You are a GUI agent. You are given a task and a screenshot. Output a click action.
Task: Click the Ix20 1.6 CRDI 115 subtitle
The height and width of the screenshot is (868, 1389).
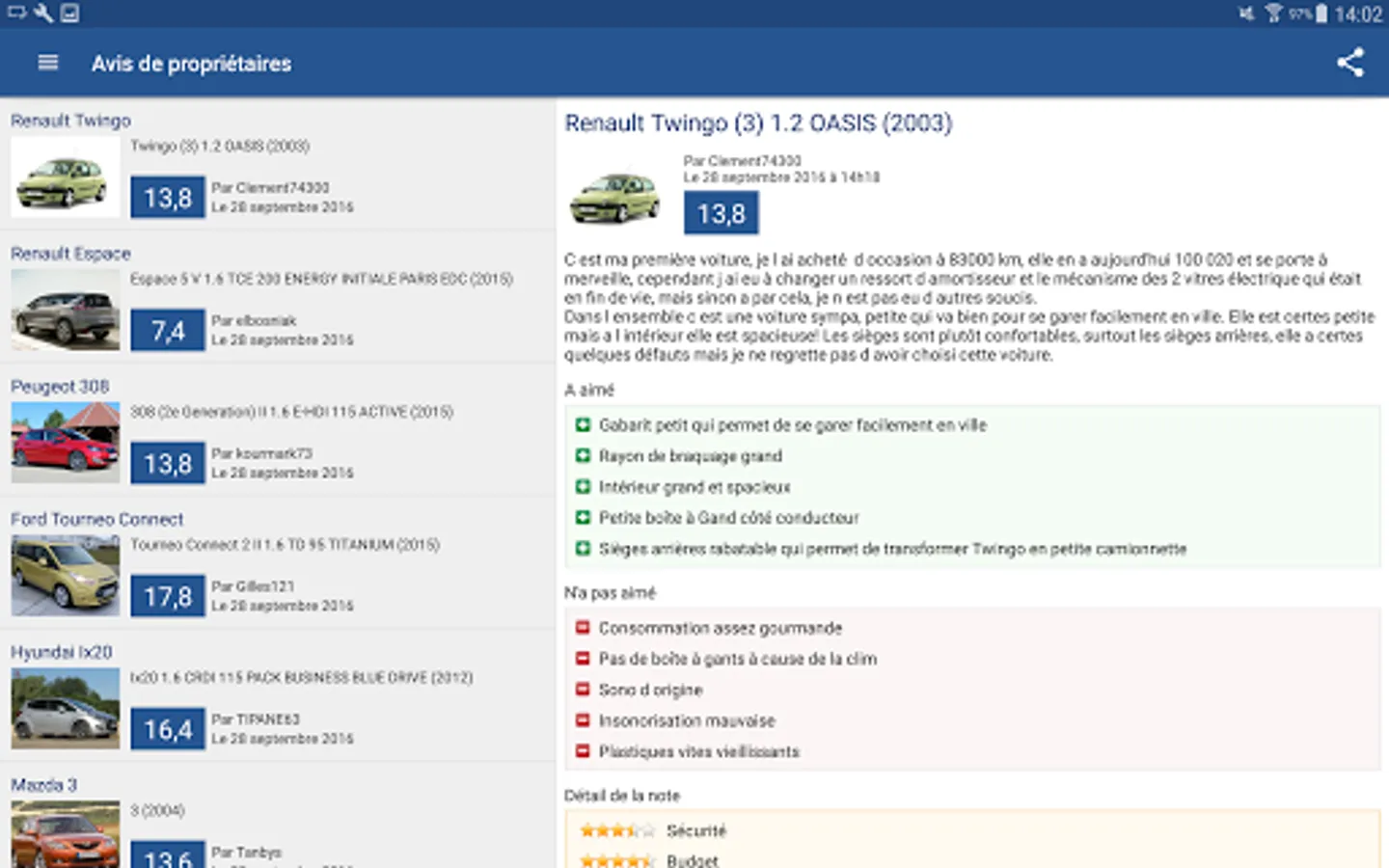click(301, 679)
